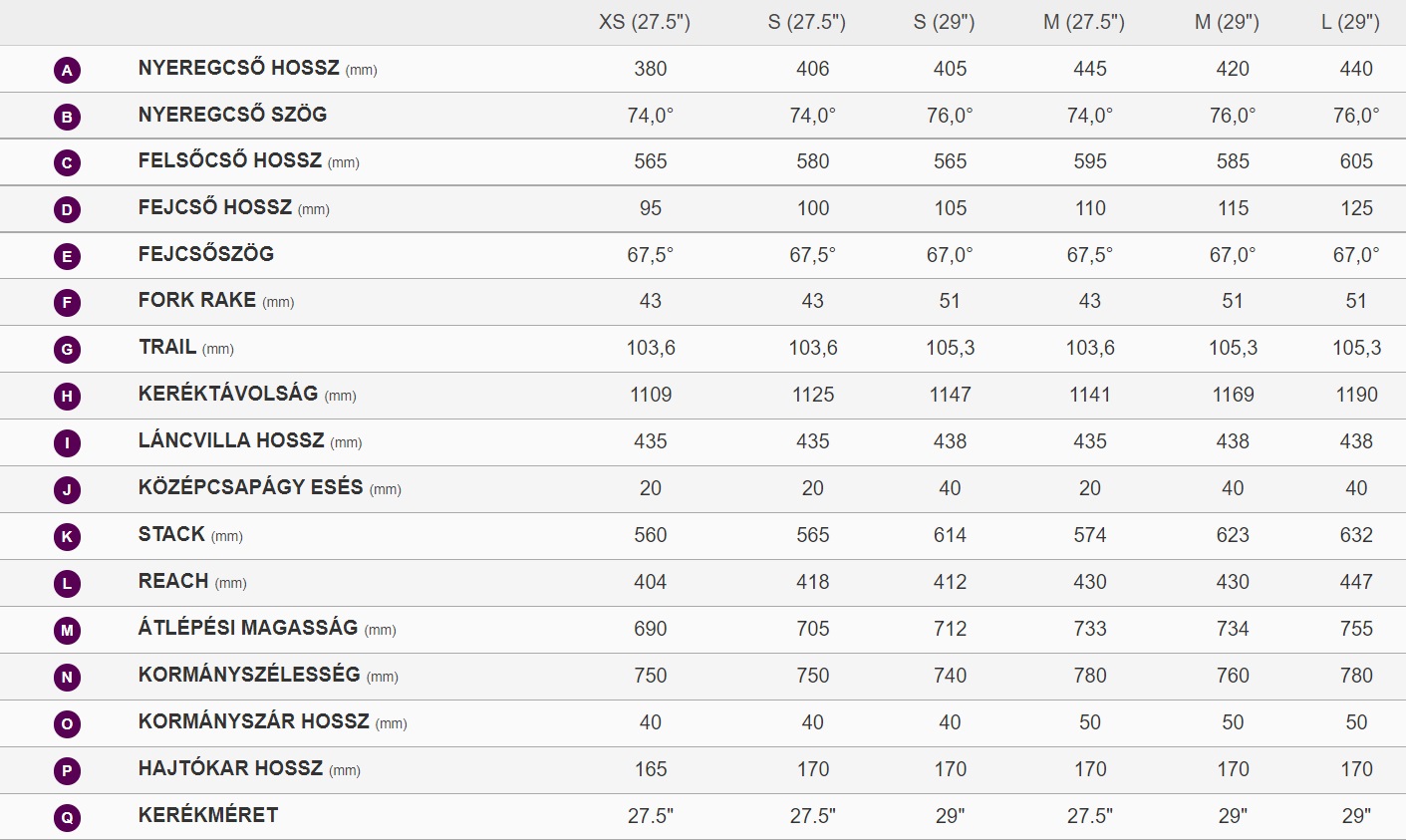1406x840 pixels.
Task: Click the S (29") size header
Action: click(944, 22)
